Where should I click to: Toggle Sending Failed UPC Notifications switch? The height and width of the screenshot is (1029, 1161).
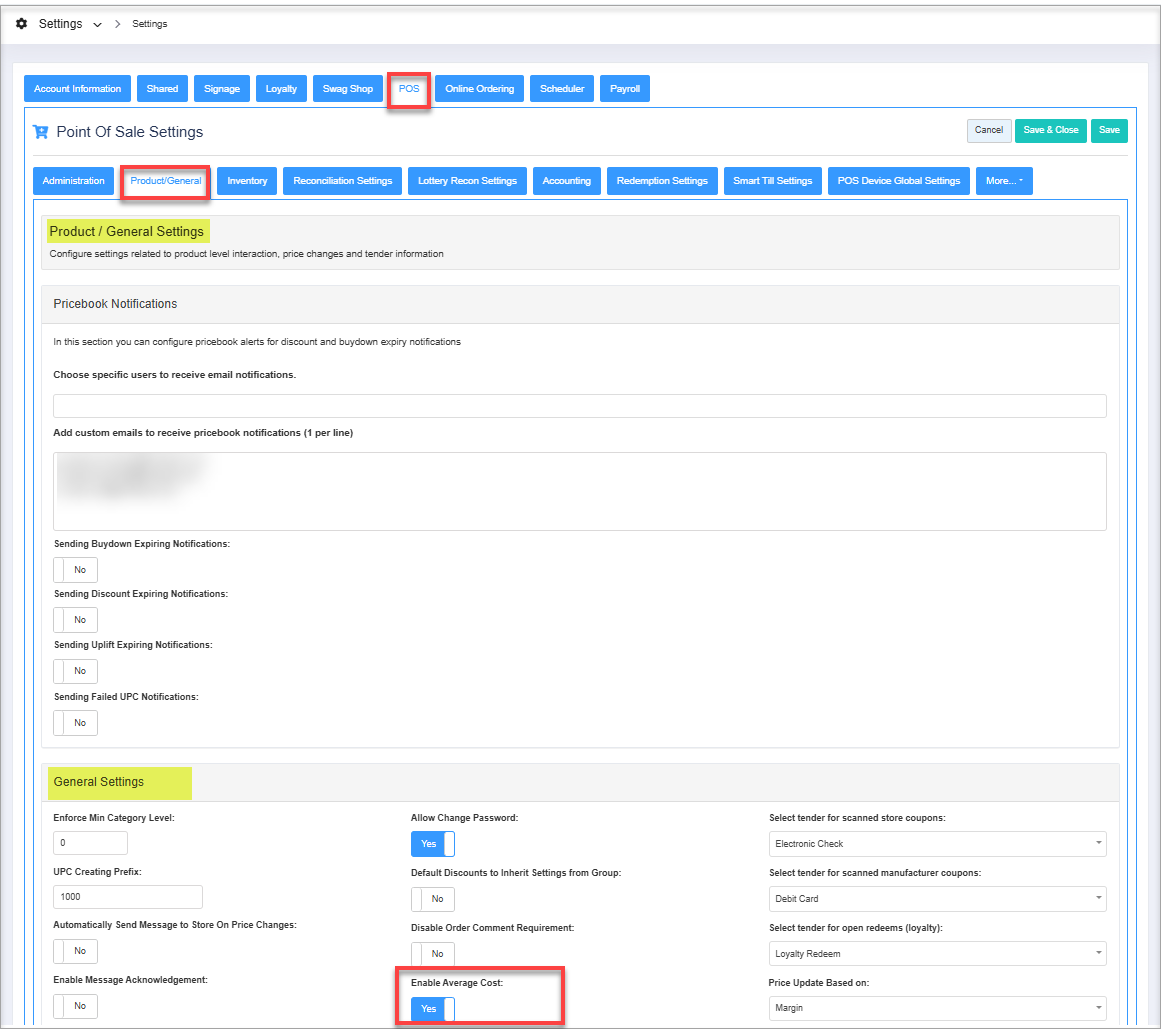(x=75, y=723)
